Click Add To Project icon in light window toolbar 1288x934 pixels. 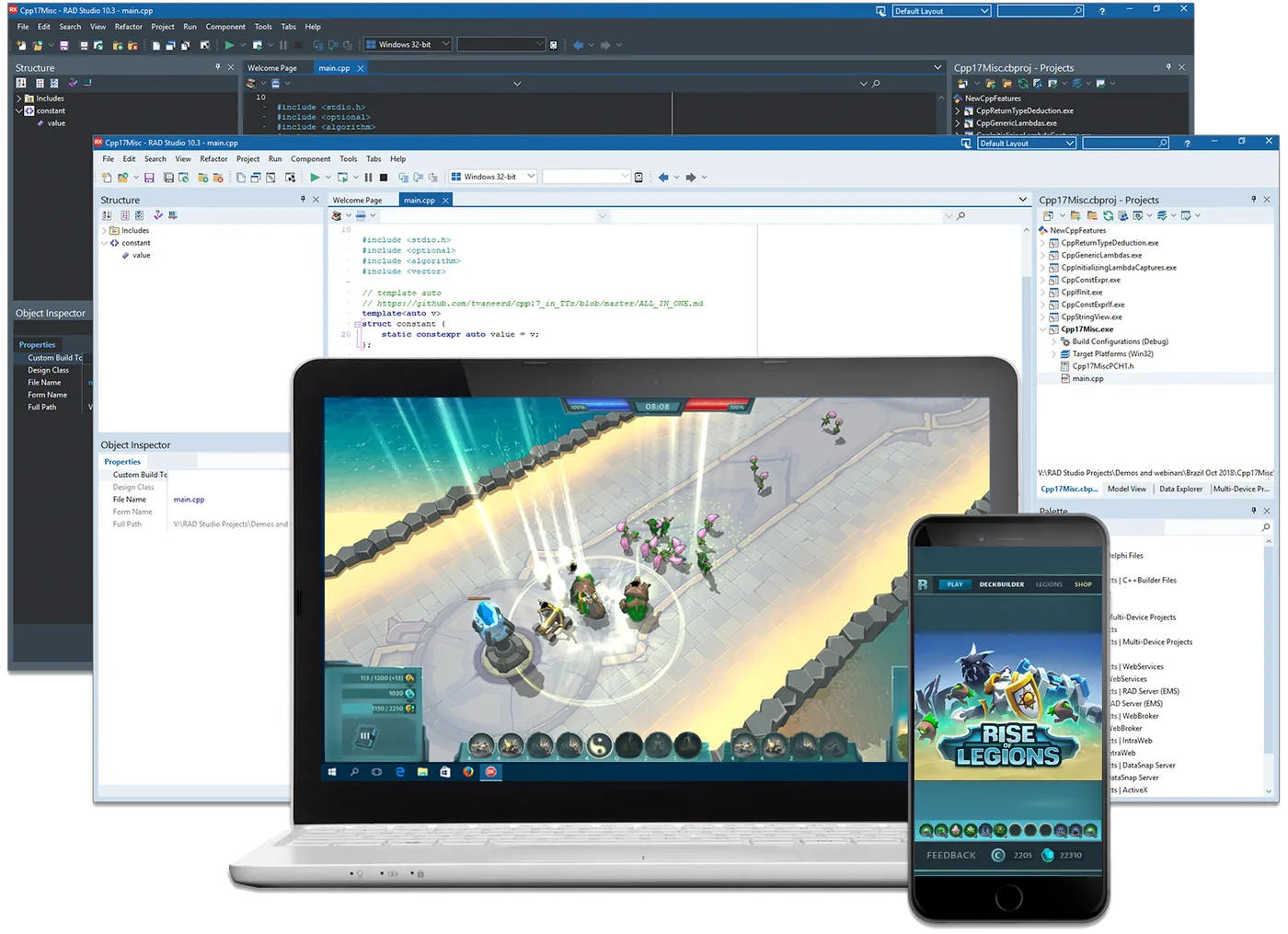tap(203, 177)
